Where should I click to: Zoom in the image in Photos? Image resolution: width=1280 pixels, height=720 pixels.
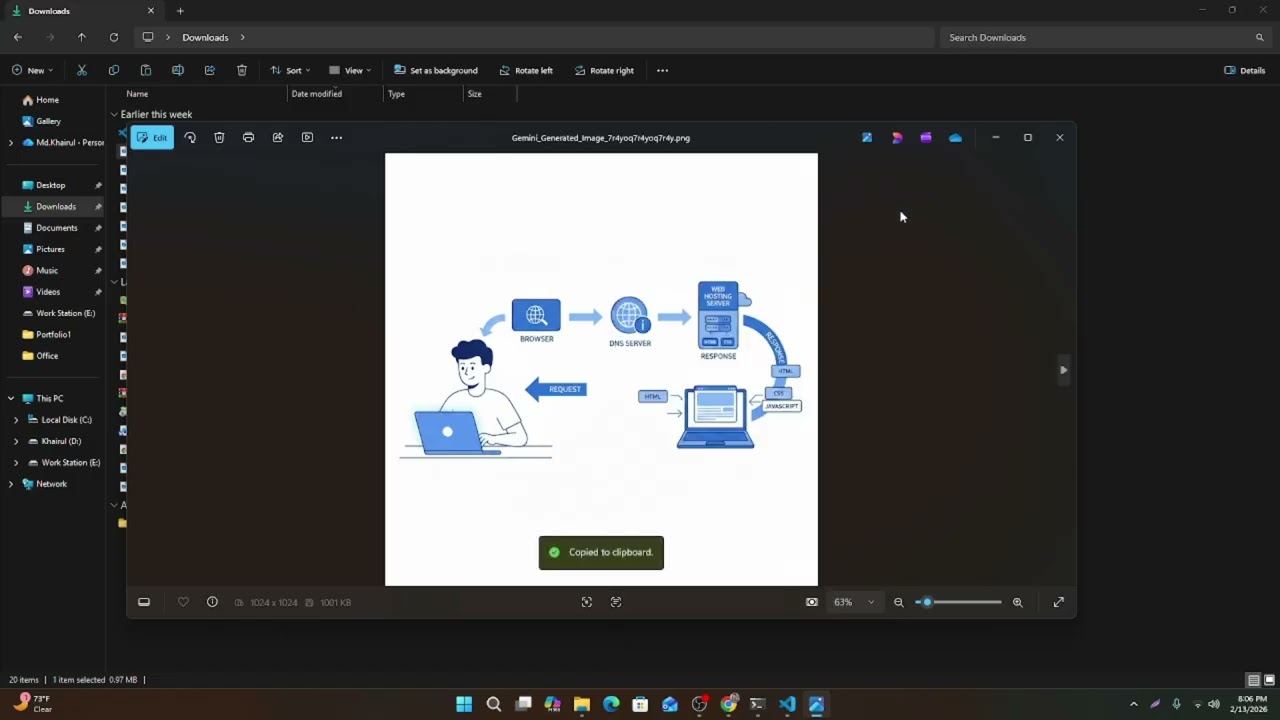point(1018,602)
